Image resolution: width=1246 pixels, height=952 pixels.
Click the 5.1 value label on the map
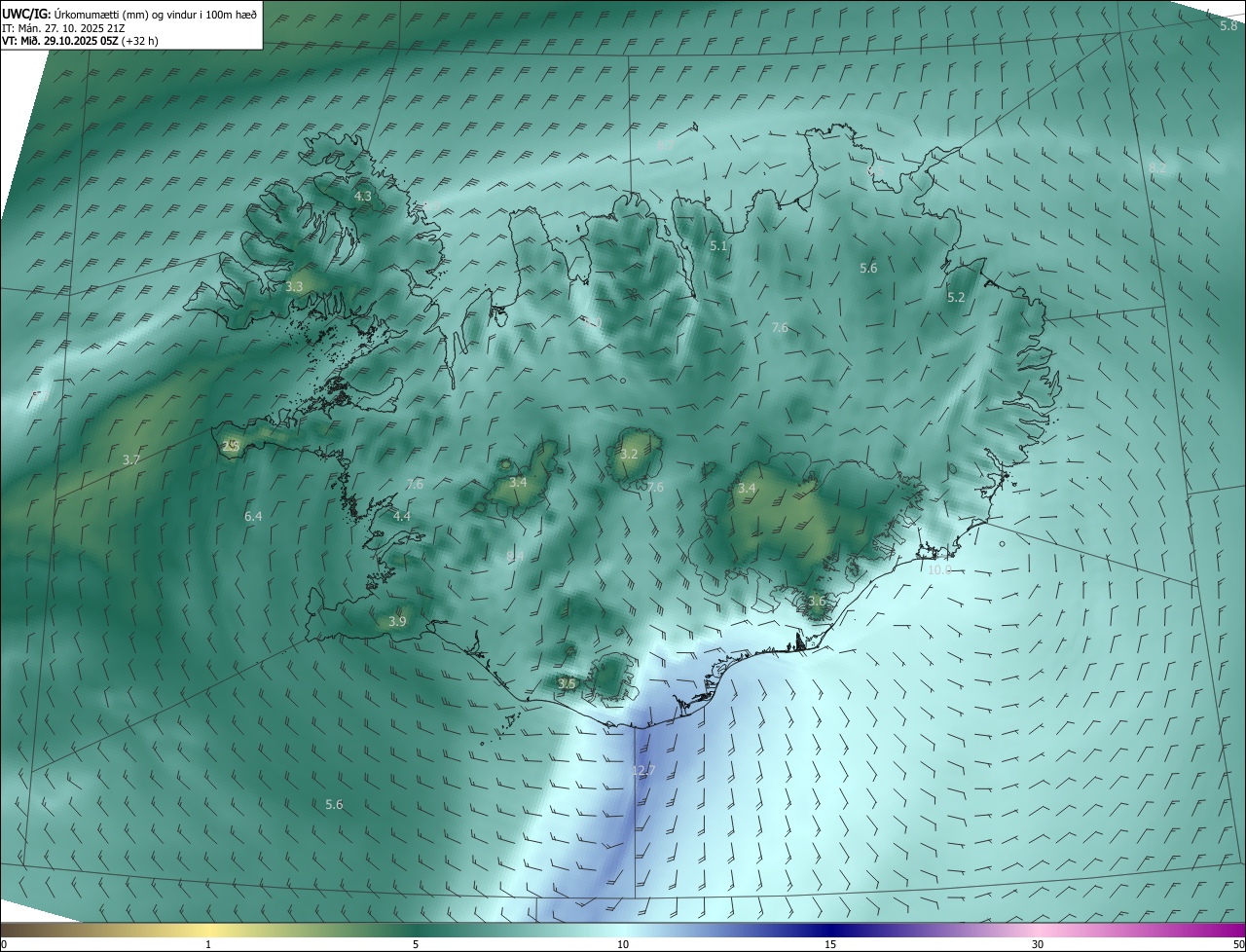click(x=718, y=247)
